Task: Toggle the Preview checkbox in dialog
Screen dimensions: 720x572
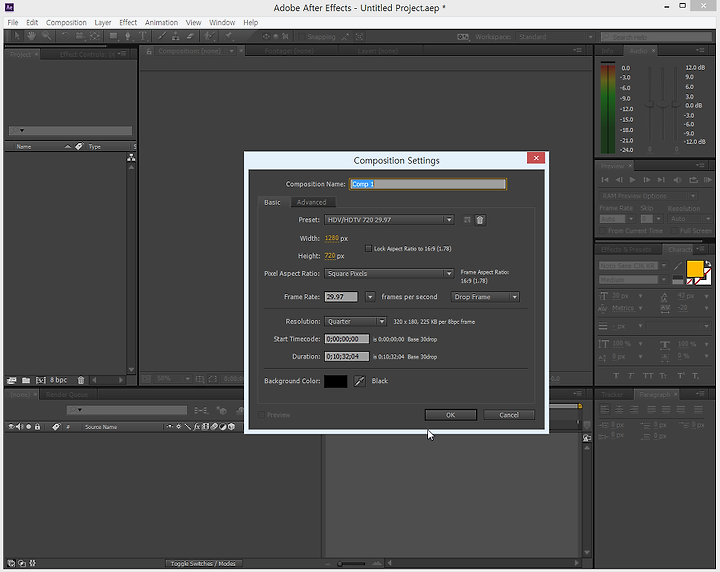Action: pyautogui.click(x=262, y=415)
